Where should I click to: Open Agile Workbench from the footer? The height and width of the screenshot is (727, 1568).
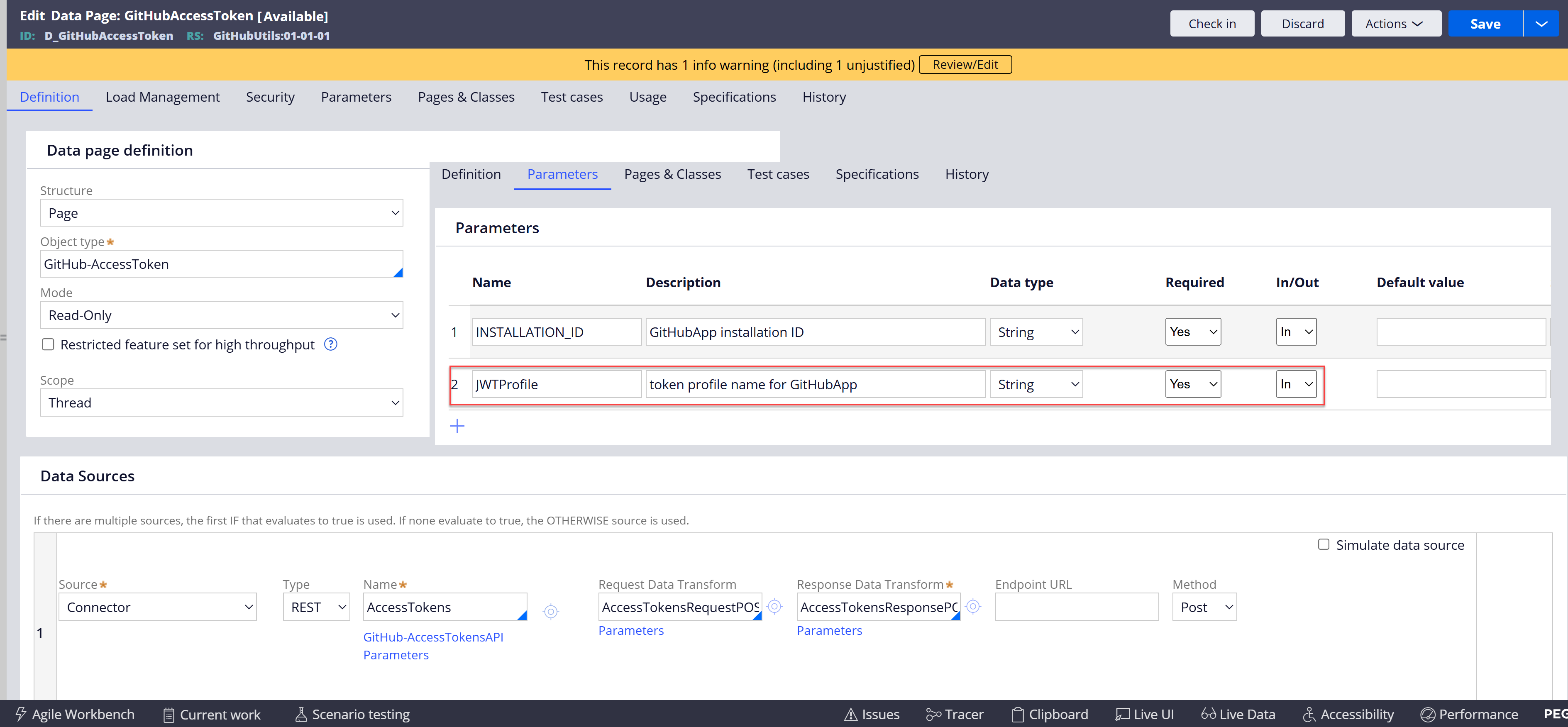pyautogui.click(x=74, y=714)
